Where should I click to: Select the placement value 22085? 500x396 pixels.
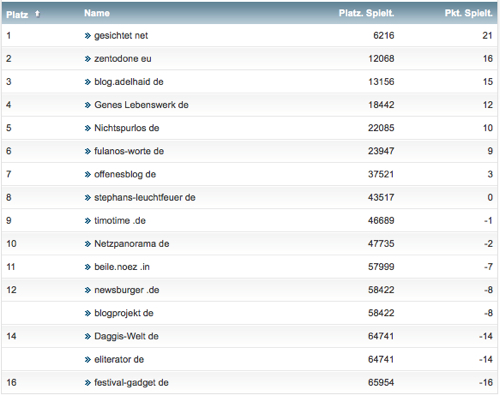click(x=381, y=128)
